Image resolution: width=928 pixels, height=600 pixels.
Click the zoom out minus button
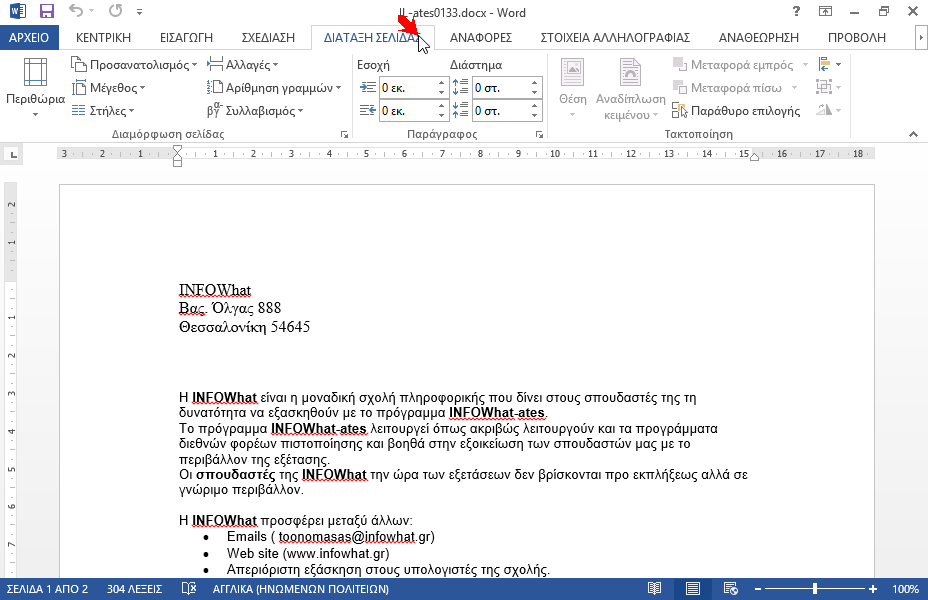tap(758, 589)
